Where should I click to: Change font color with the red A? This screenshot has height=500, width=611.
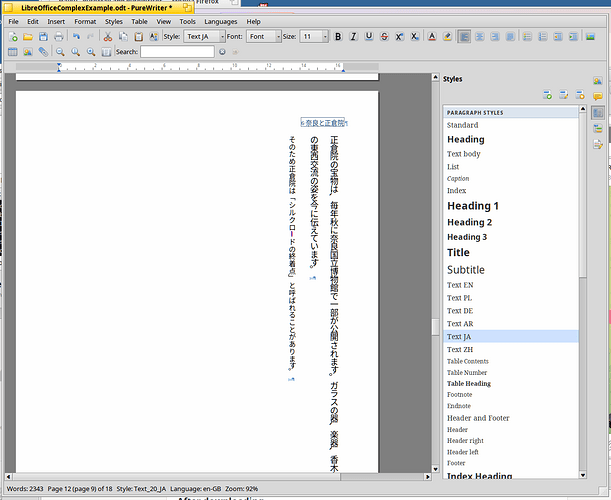[432, 37]
